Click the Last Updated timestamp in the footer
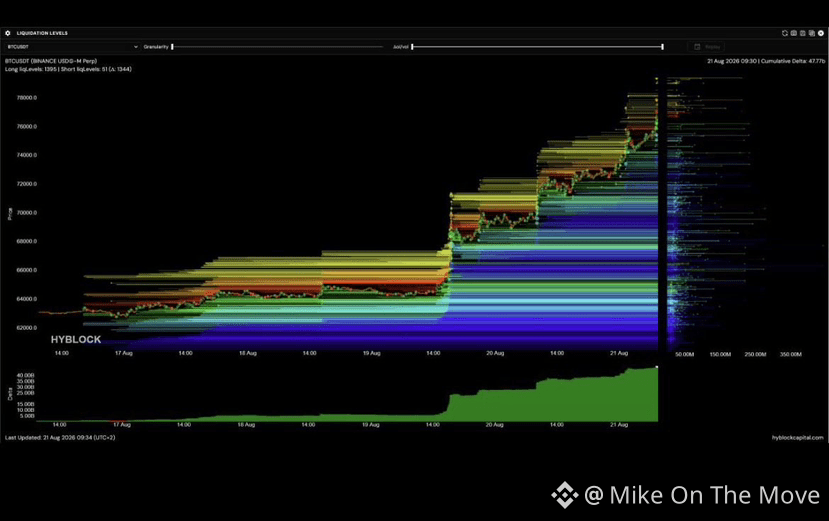Image resolution: width=829 pixels, height=521 pixels. (x=60, y=438)
